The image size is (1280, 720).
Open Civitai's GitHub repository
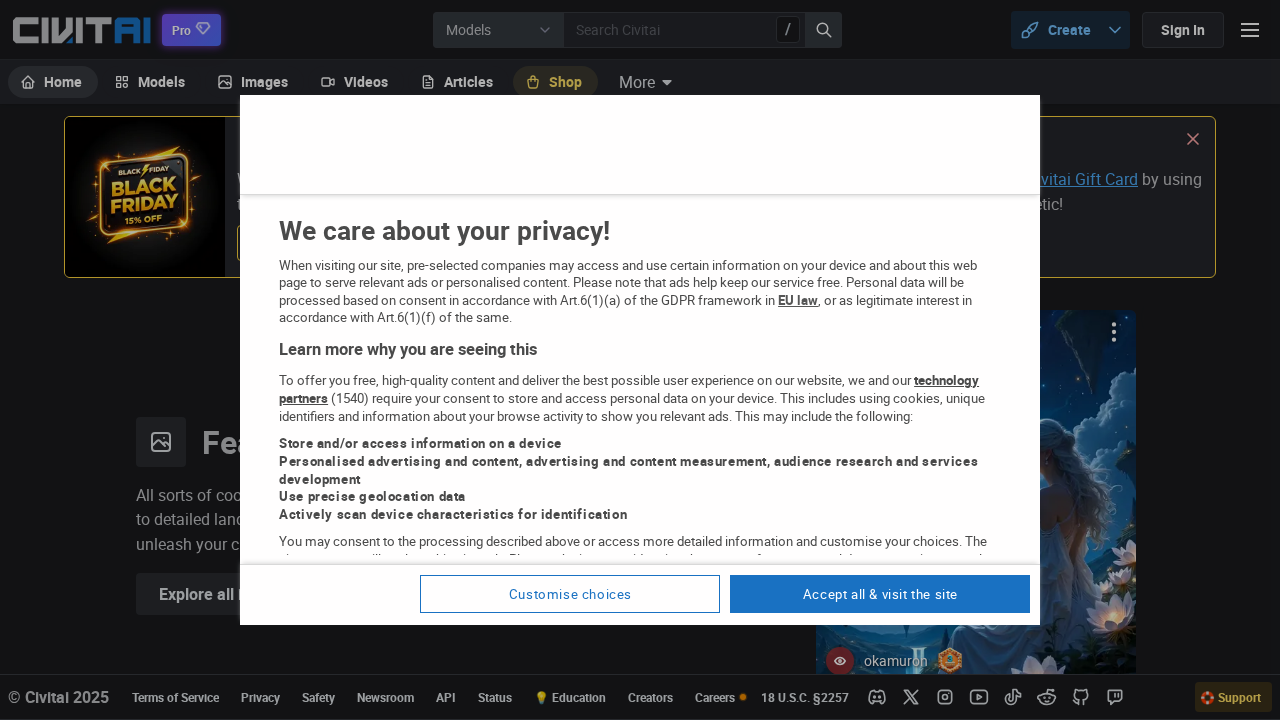click(1080, 697)
